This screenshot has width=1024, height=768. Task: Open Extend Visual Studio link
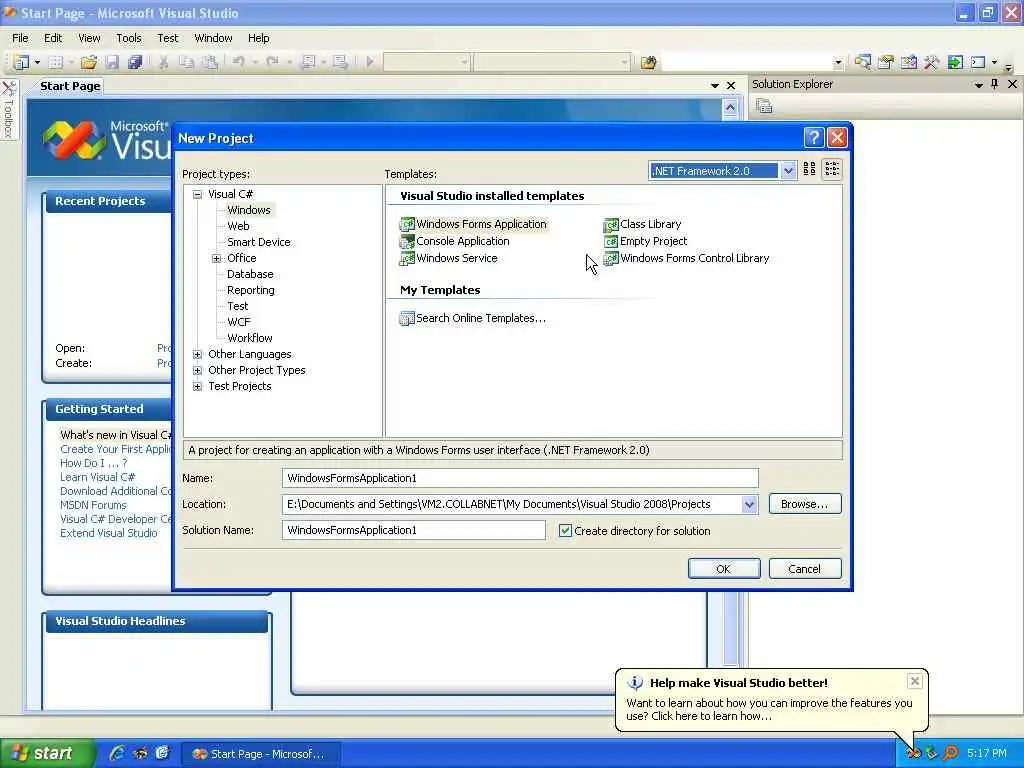click(x=109, y=533)
